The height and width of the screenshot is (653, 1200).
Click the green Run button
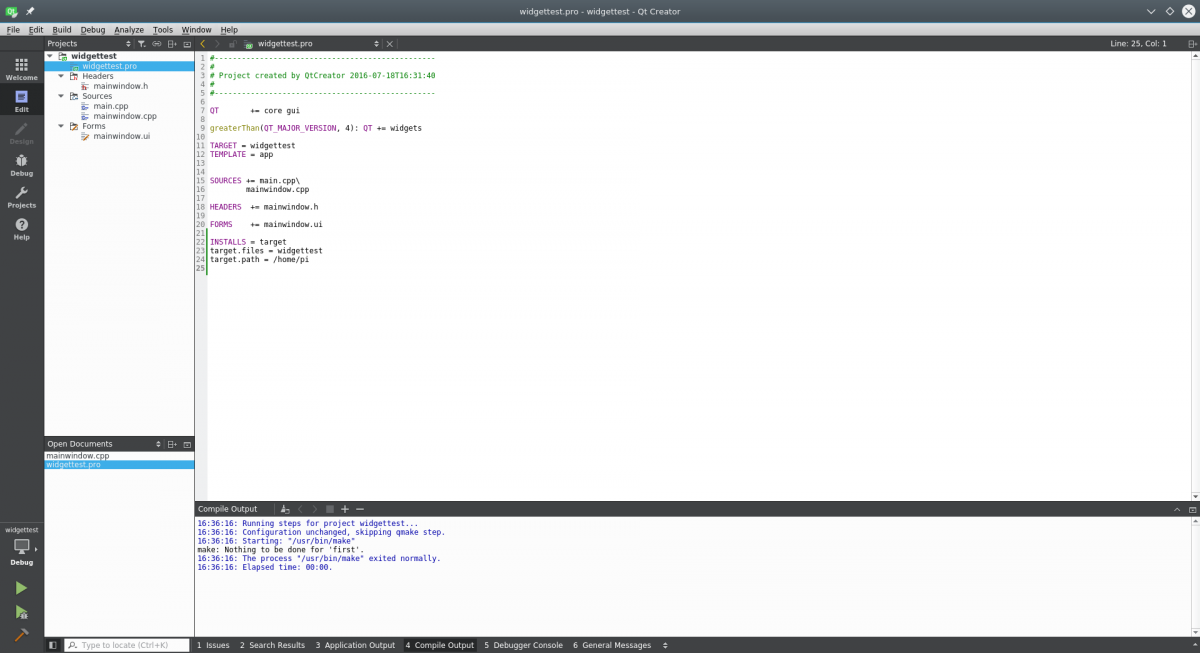pyautogui.click(x=21, y=588)
